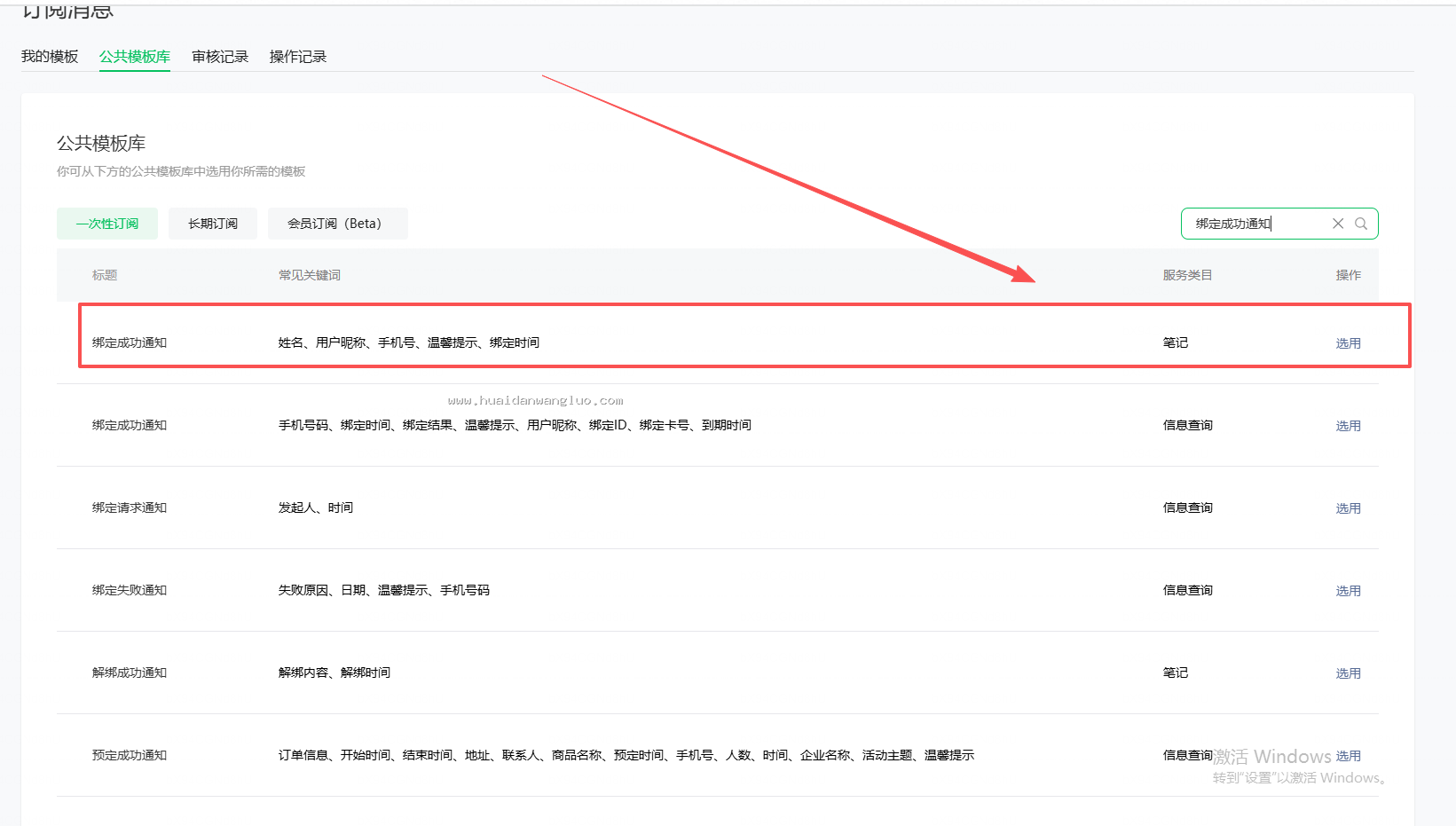Switch to the 公共模板库 tab

(x=135, y=57)
